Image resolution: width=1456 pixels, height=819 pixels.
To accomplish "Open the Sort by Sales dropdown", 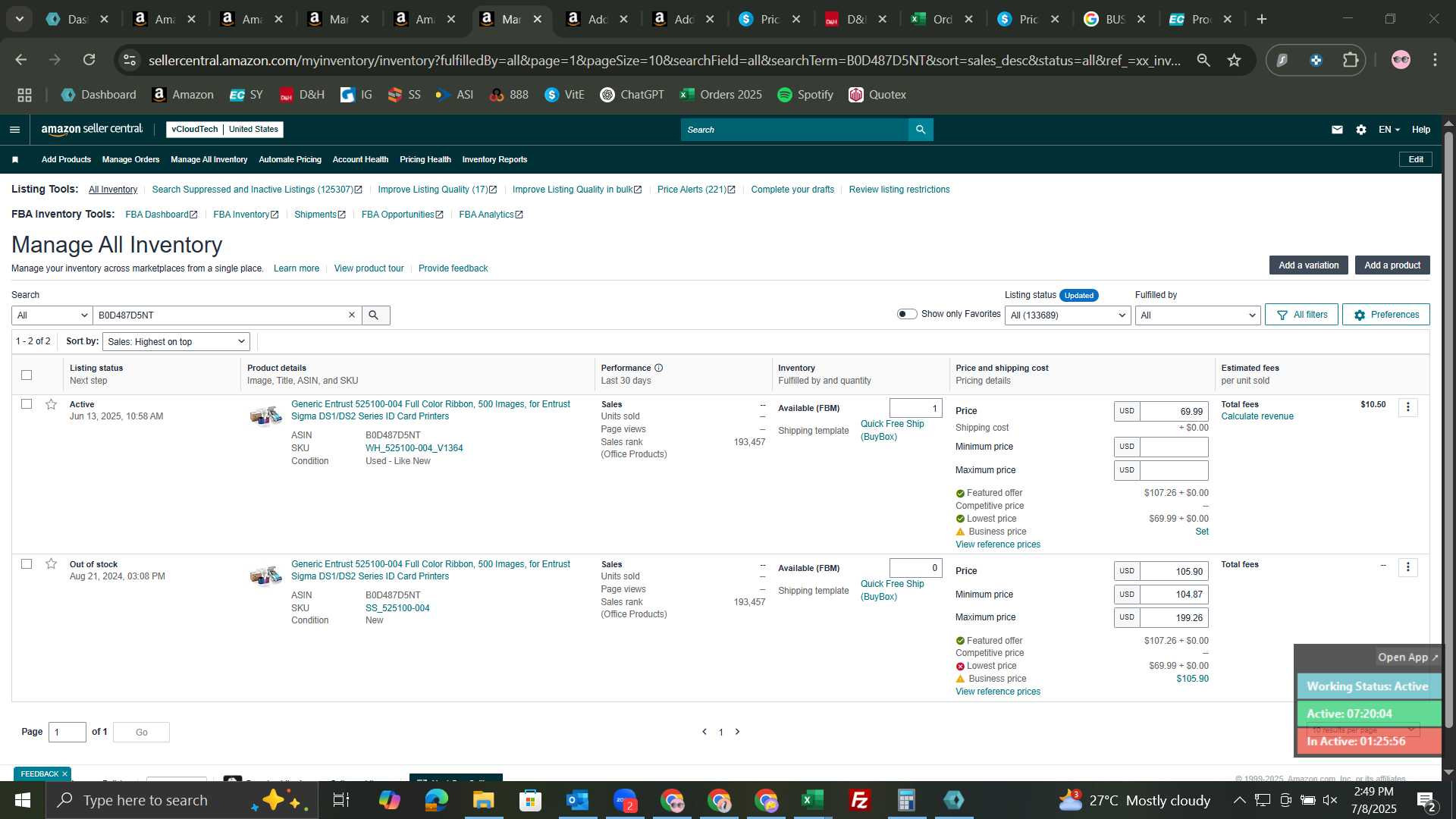I will [176, 342].
